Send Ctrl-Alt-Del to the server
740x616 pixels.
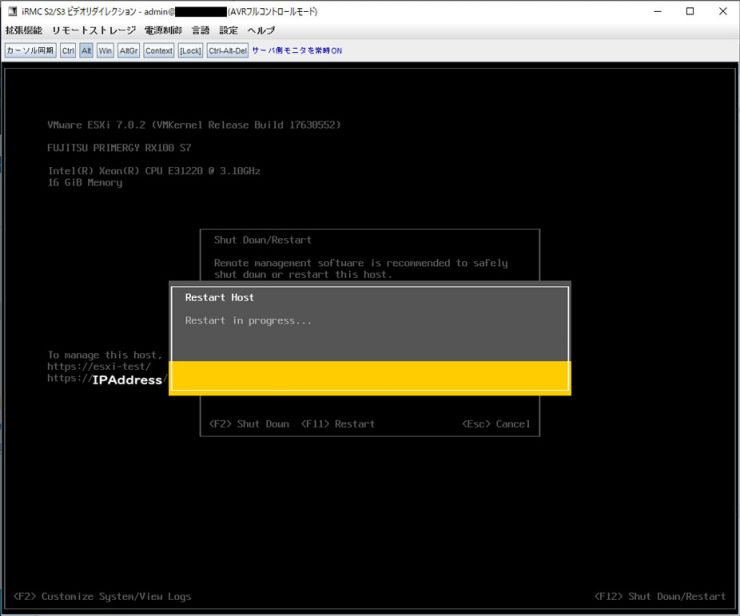tap(227, 51)
